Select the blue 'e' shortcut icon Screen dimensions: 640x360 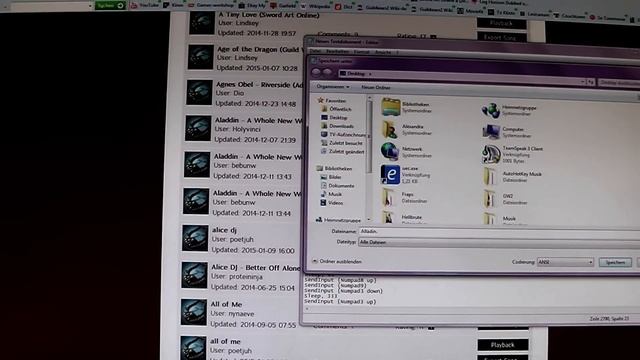click(x=390, y=175)
